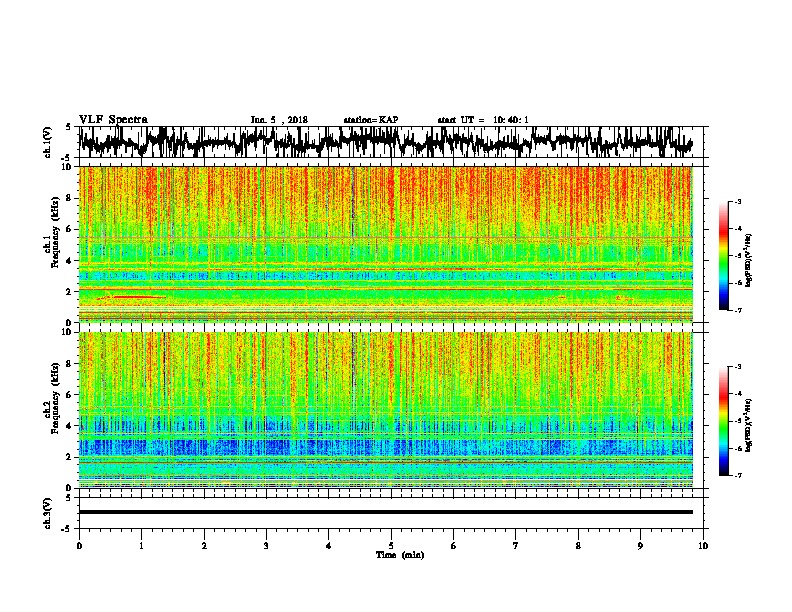Click the "-5" tick on the ch.3(V) axis
Viewport: 792px width, 612px height.
tap(67, 529)
